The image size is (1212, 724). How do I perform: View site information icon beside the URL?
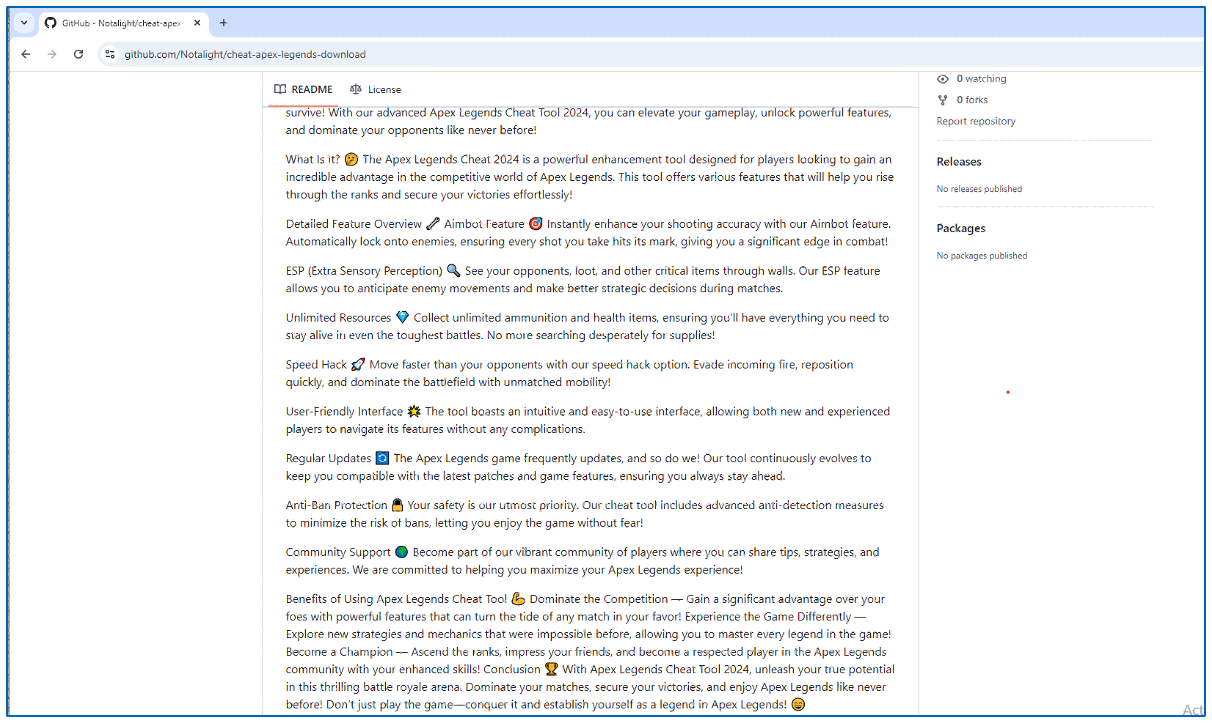(x=110, y=54)
